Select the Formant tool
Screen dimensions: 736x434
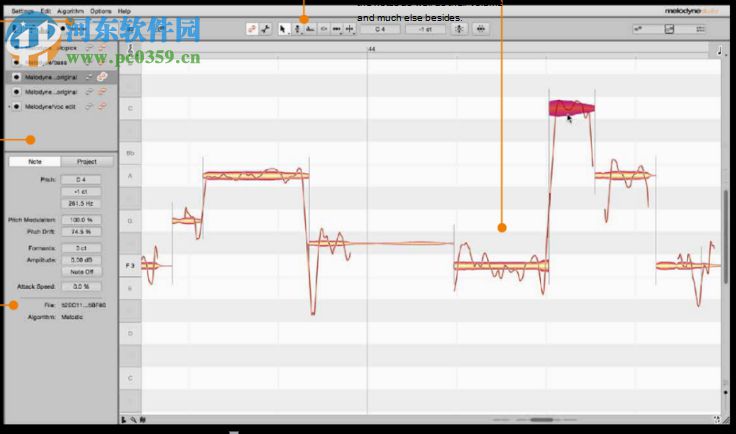[x=310, y=29]
